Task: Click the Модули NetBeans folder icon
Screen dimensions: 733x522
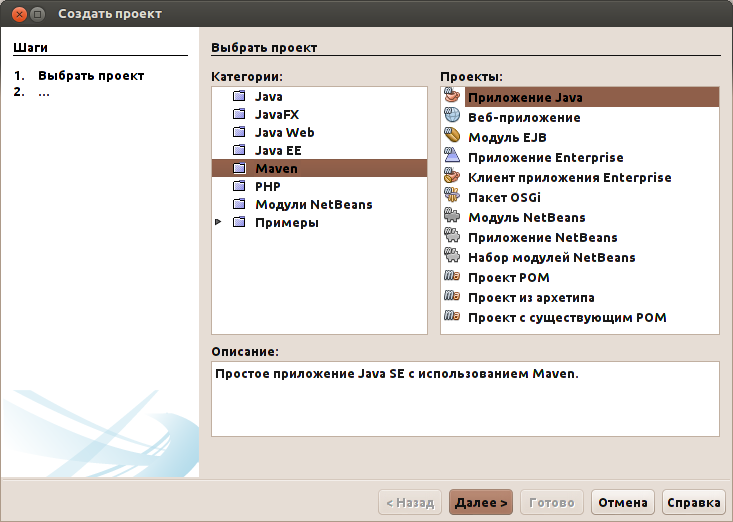Action: (239, 204)
